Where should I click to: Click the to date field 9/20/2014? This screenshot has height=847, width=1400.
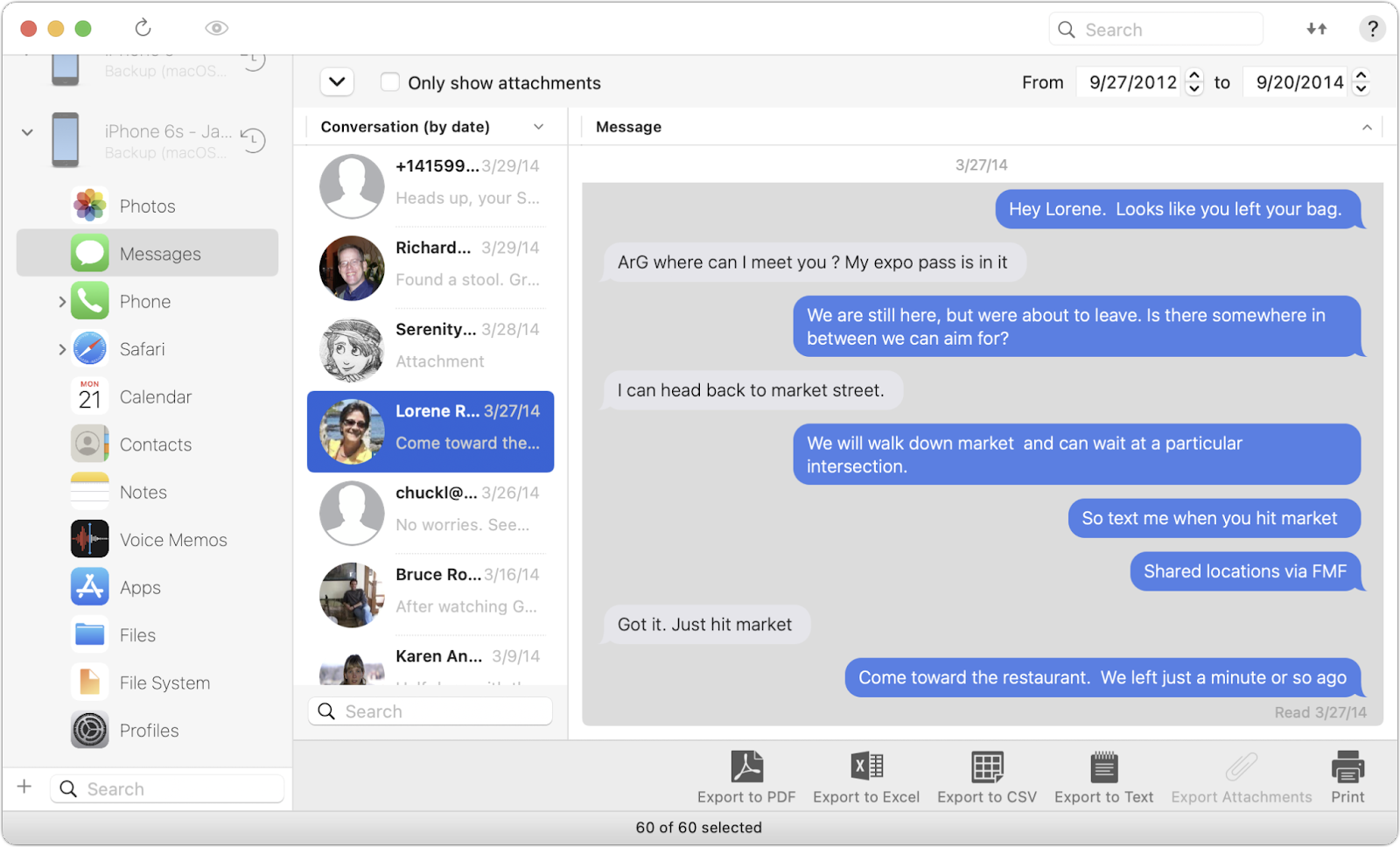click(x=1296, y=82)
